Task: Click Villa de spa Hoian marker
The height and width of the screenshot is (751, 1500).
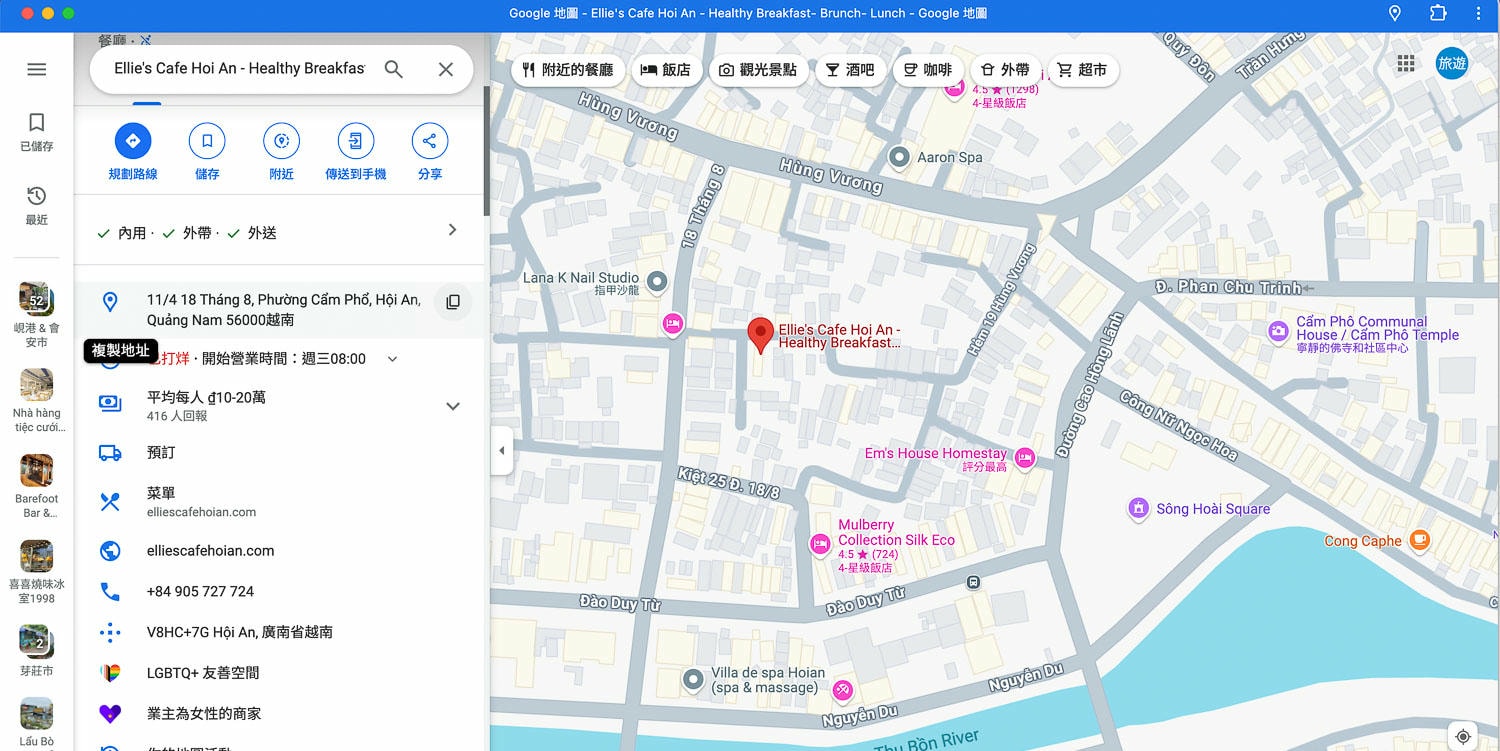Action: 693,680
